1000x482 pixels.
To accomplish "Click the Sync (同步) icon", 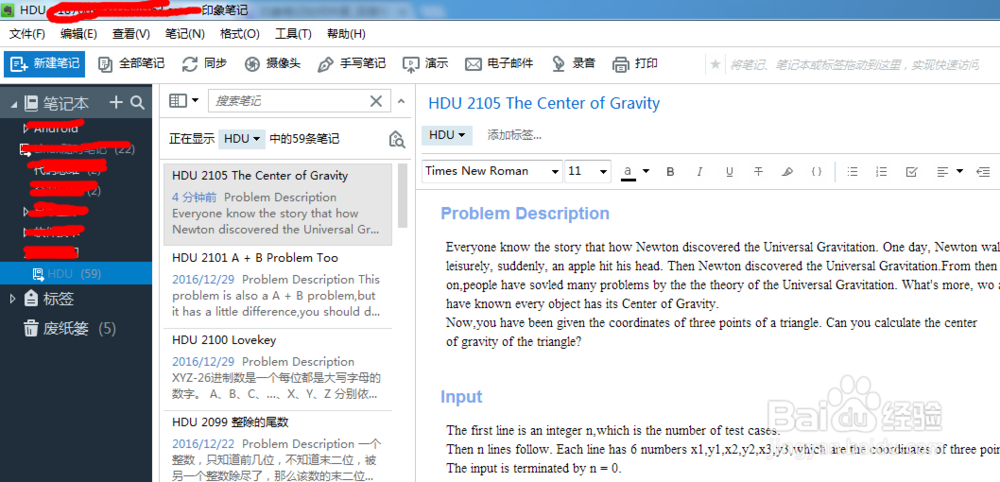I will coord(189,64).
